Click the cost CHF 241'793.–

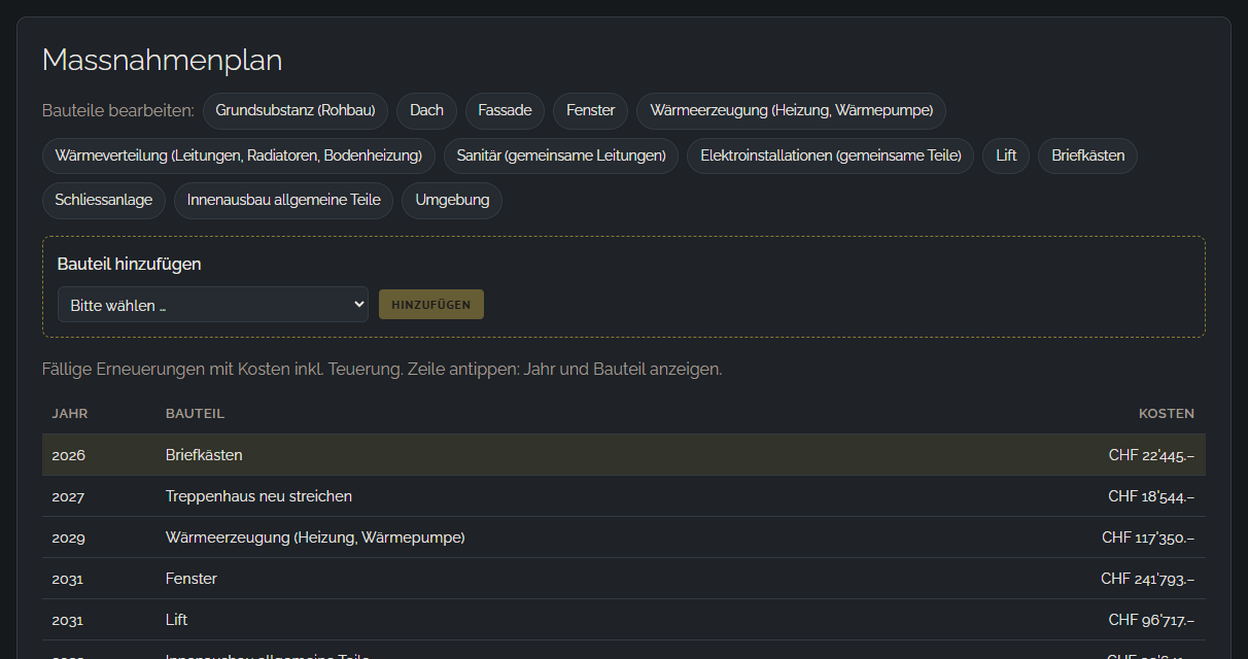pos(1148,578)
